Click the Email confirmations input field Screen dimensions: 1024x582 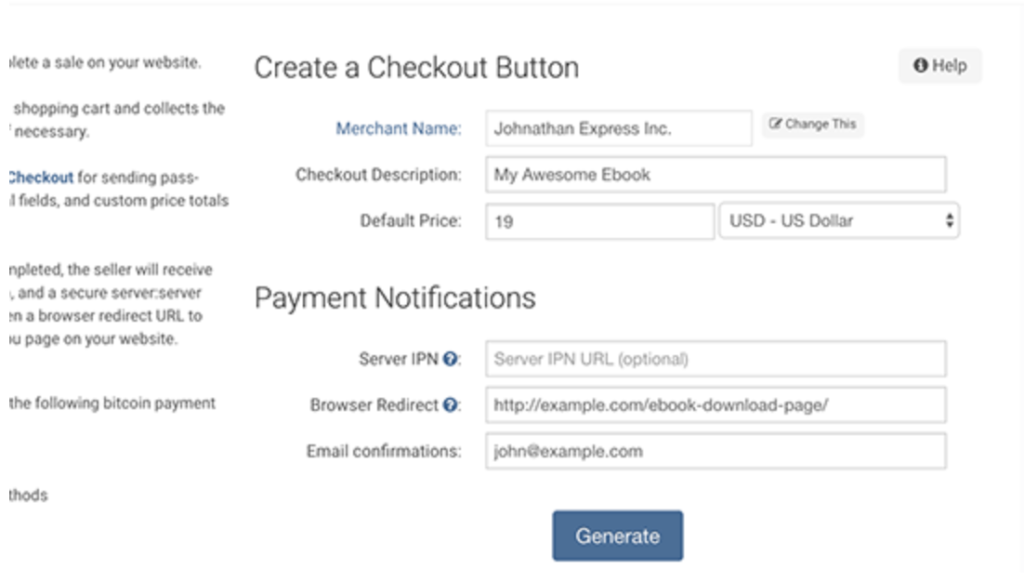point(715,452)
